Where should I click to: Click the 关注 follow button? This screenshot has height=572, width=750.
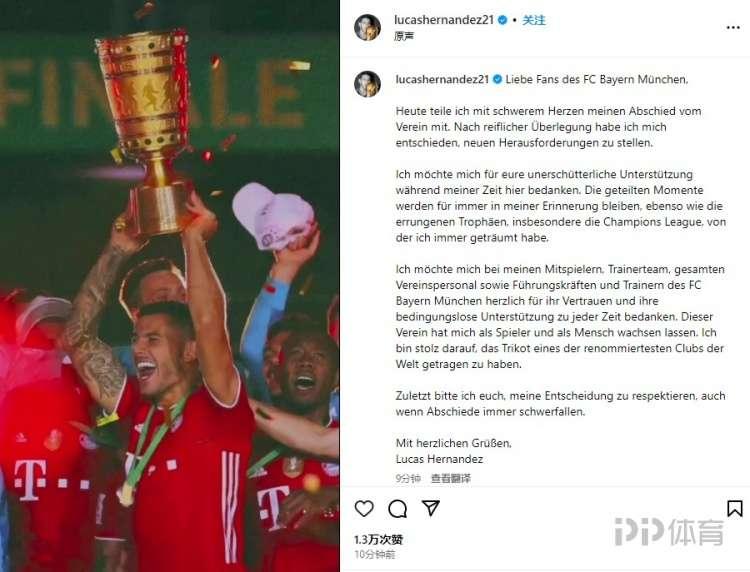(x=534, y=20)
